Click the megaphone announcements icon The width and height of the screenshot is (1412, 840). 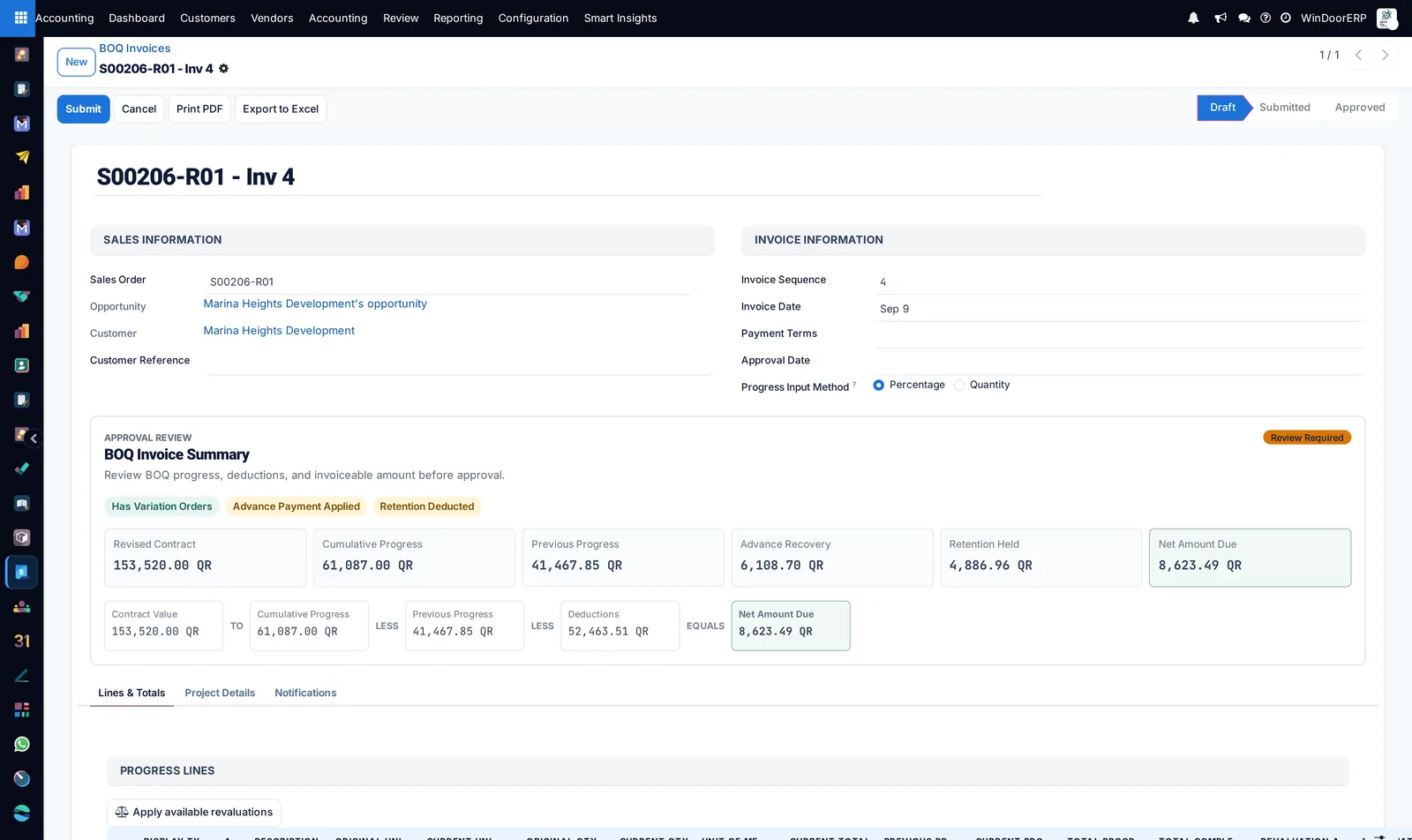(1220, 18)
